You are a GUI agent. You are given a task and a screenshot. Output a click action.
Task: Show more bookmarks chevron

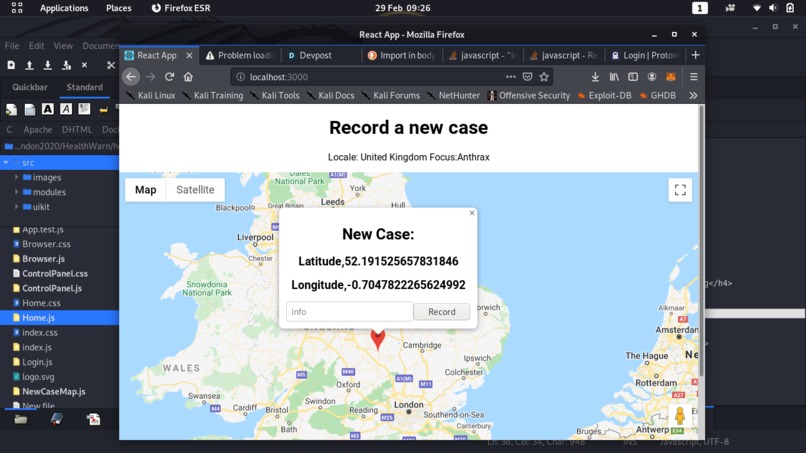point(693,95)
